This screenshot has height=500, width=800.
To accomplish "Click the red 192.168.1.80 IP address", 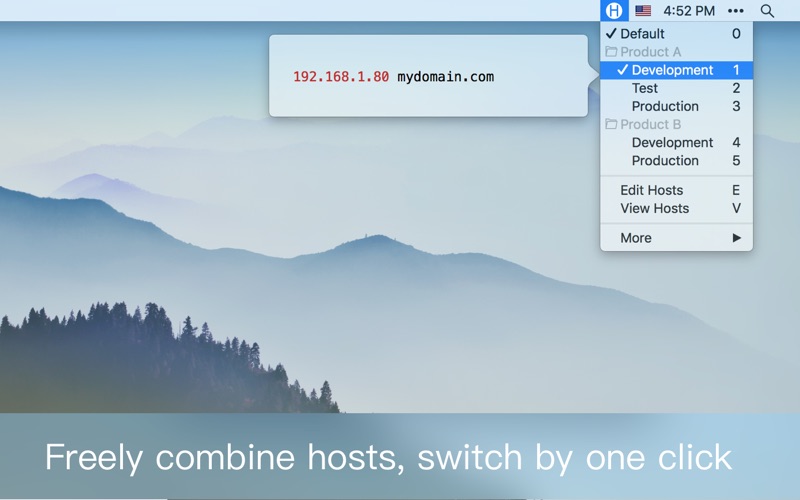I will [x=341, y=77].
